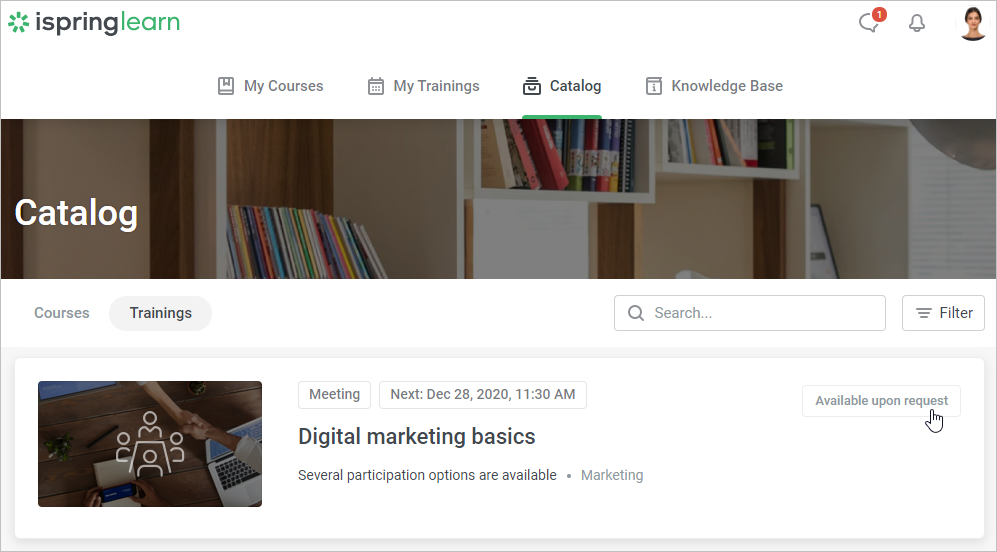Switch to My Trainings tab
The height and width of the screenshot is (552, 997).
click(x=436, y=86)
